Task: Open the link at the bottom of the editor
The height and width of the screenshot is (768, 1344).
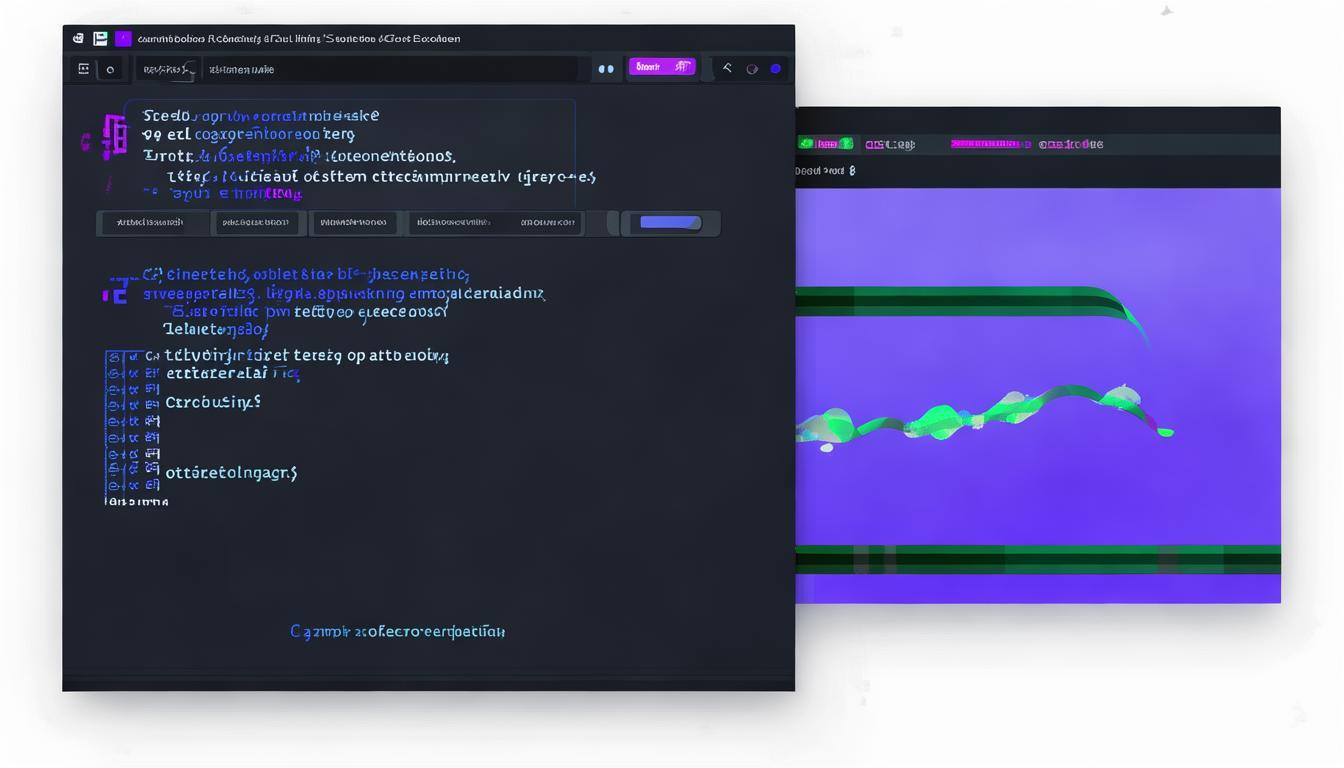Action: (x=397, y=631)
